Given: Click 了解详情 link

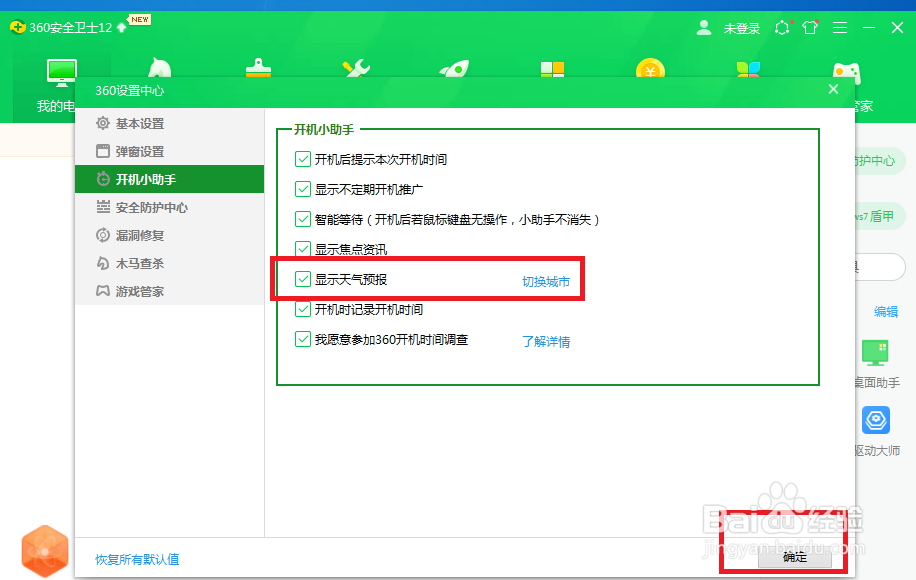Looking at the screenshot, I should tap(546, 342).
